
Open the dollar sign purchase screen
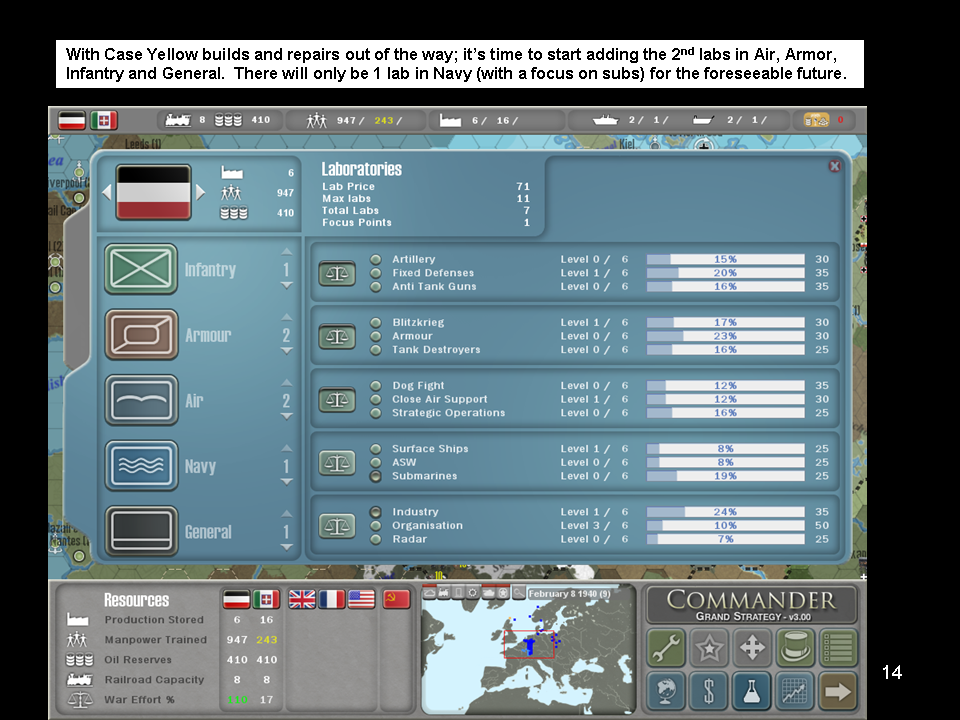tap(710, 690)
